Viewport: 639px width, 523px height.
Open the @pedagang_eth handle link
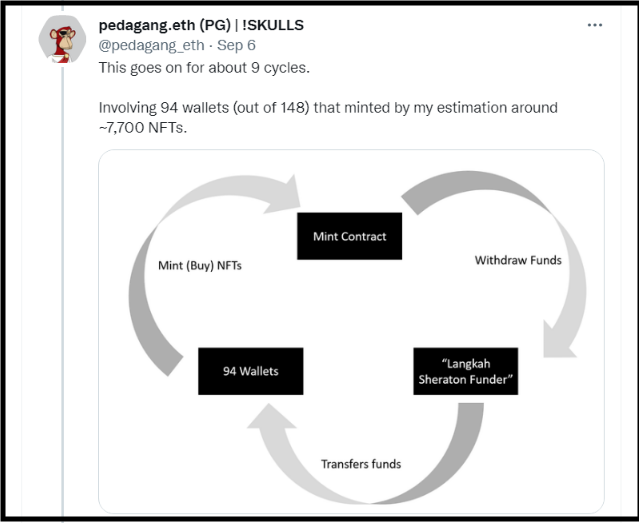152,45
